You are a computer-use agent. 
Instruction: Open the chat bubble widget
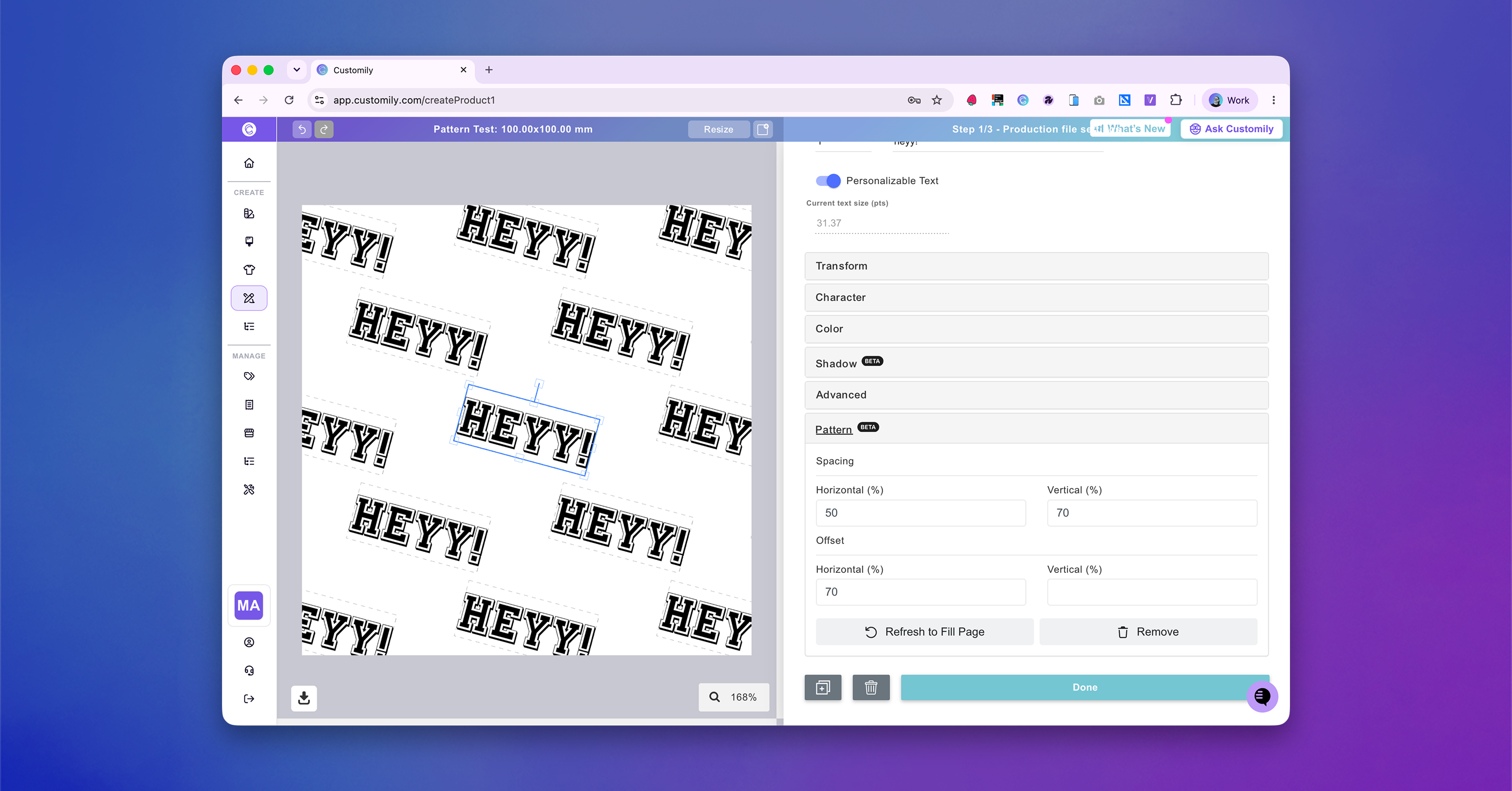1262,697
